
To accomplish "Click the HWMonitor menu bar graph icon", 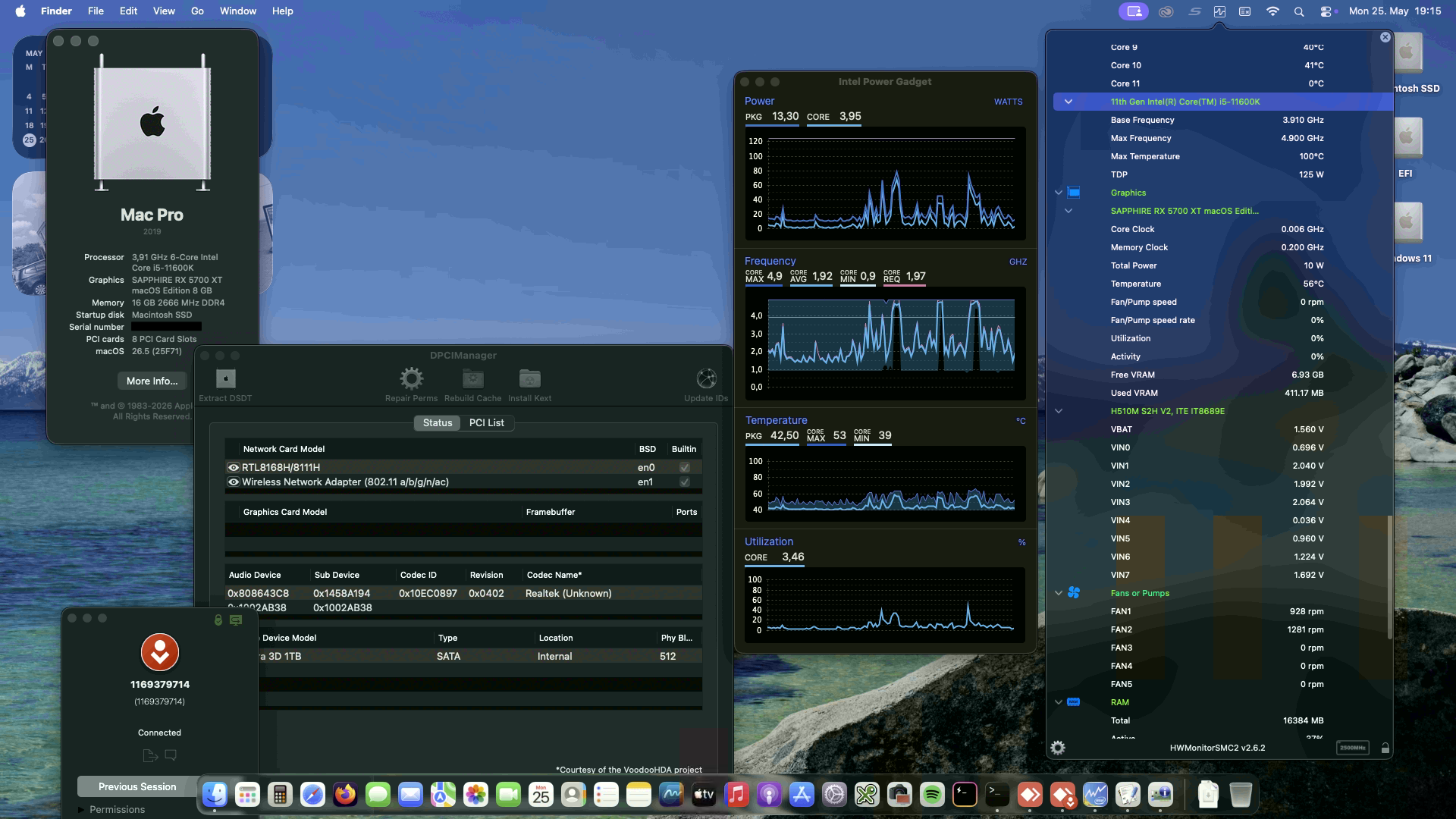I will tap(1219, 11).
